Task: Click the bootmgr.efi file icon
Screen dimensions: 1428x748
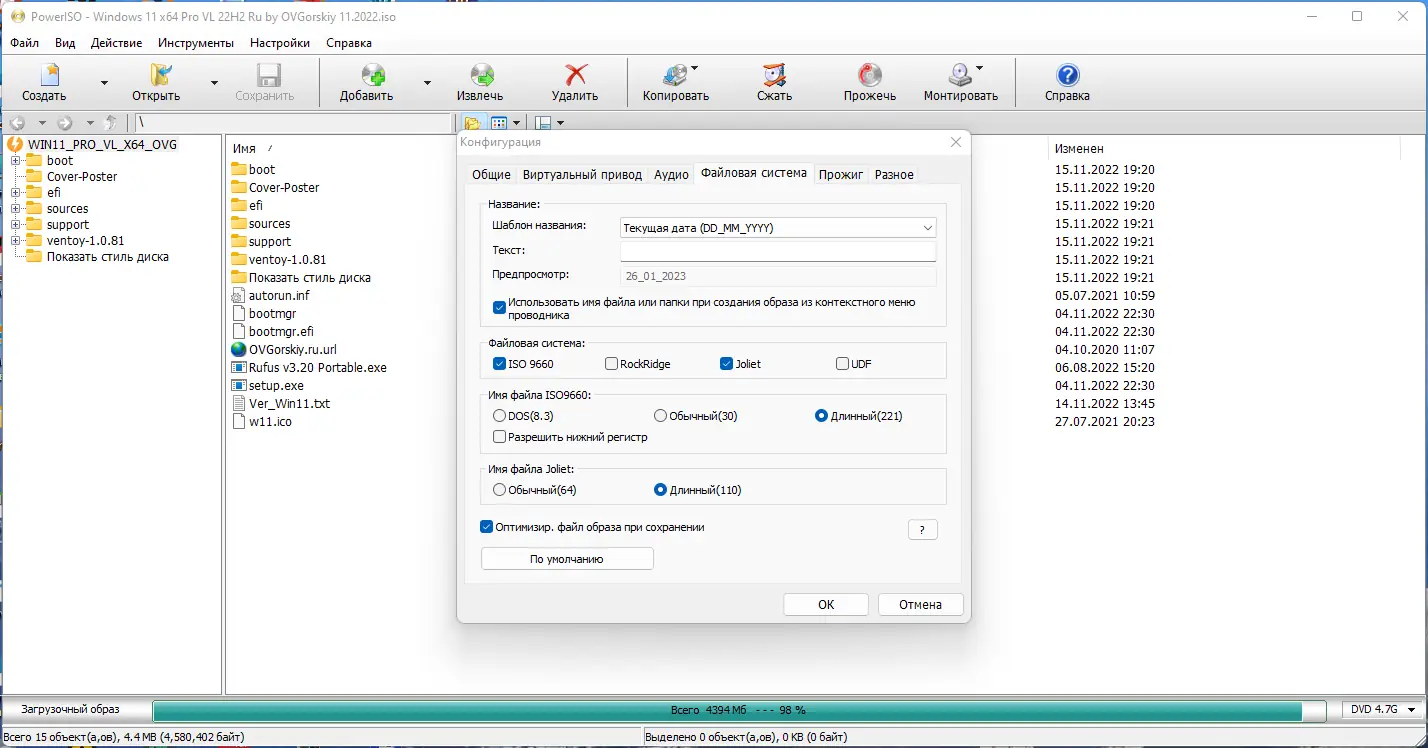Action: 238,332
